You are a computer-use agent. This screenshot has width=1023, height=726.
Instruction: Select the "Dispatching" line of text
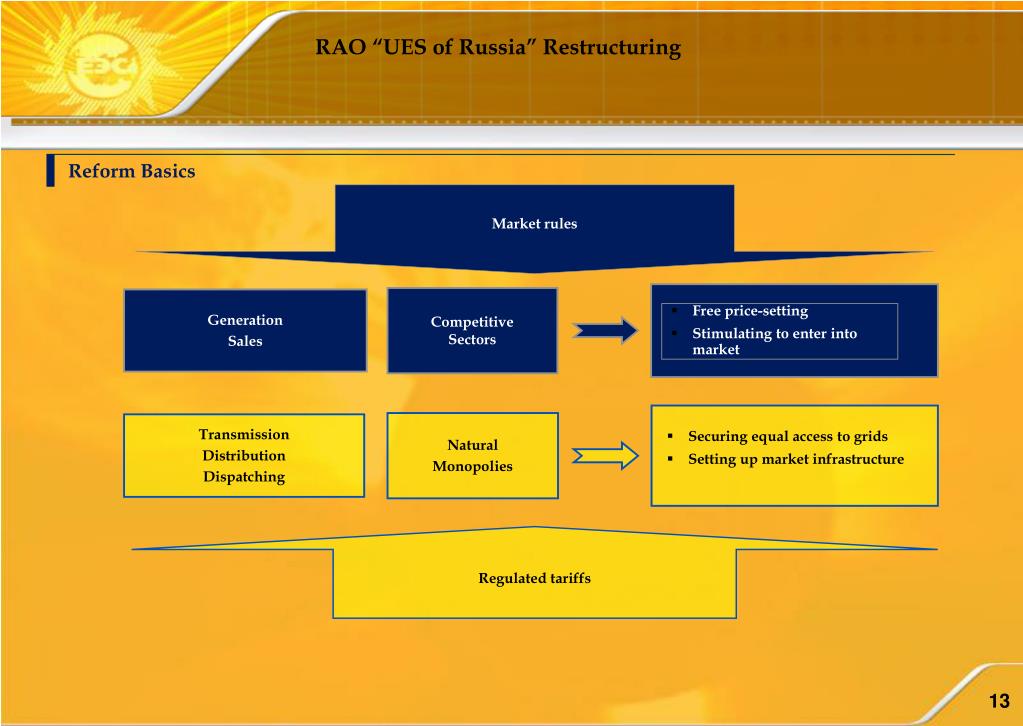tap(243, 477)
